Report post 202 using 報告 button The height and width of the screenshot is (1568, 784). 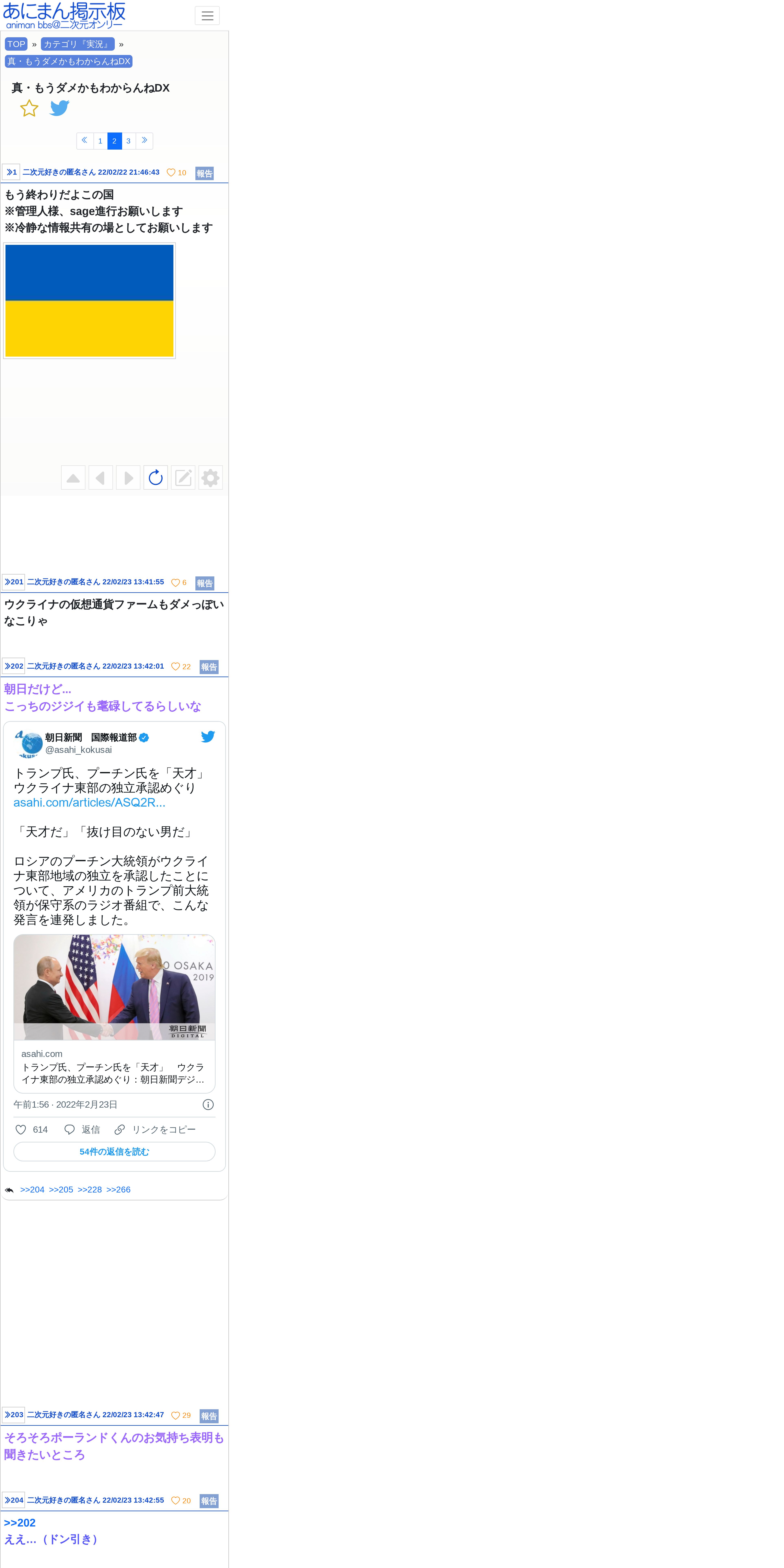(x=209, y=667)
